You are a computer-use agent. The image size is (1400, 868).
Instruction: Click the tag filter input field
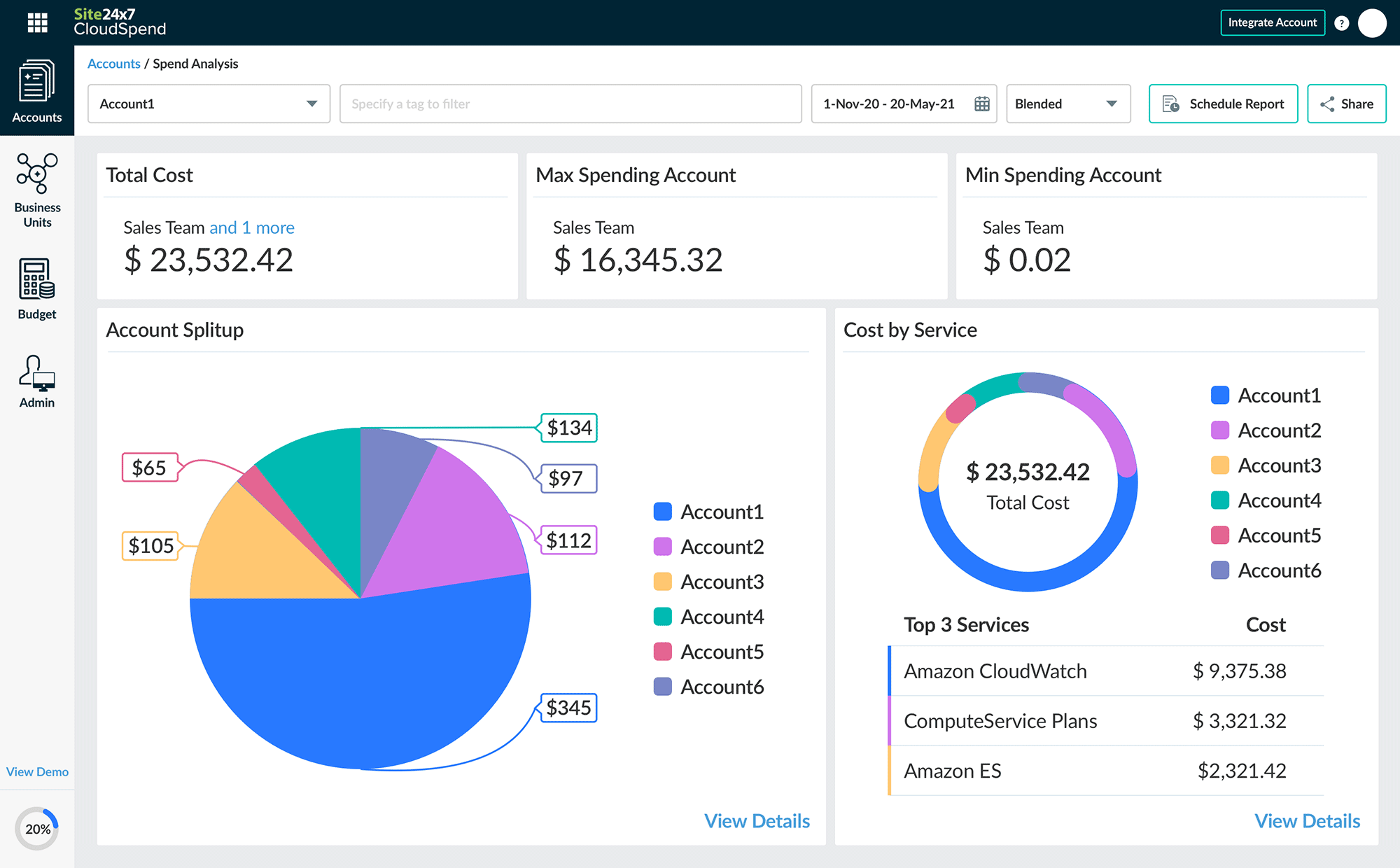click(570, 103)
